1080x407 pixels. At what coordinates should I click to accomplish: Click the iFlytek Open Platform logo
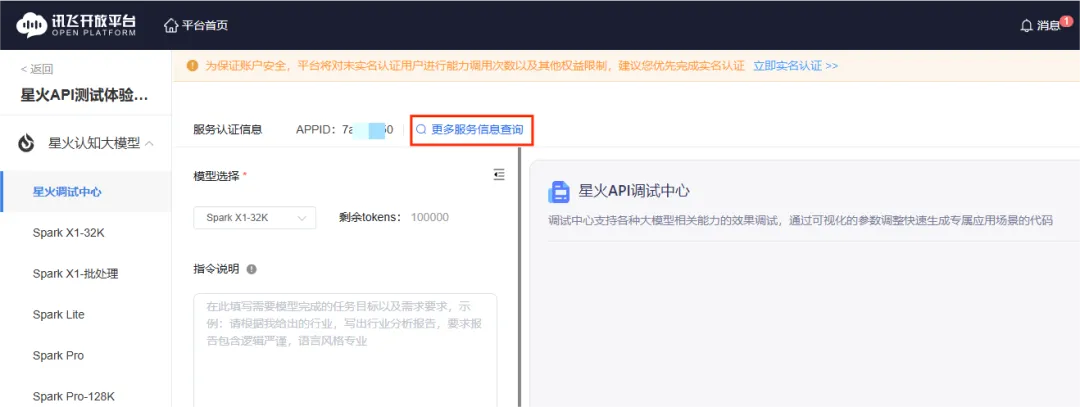click(76, 25)
